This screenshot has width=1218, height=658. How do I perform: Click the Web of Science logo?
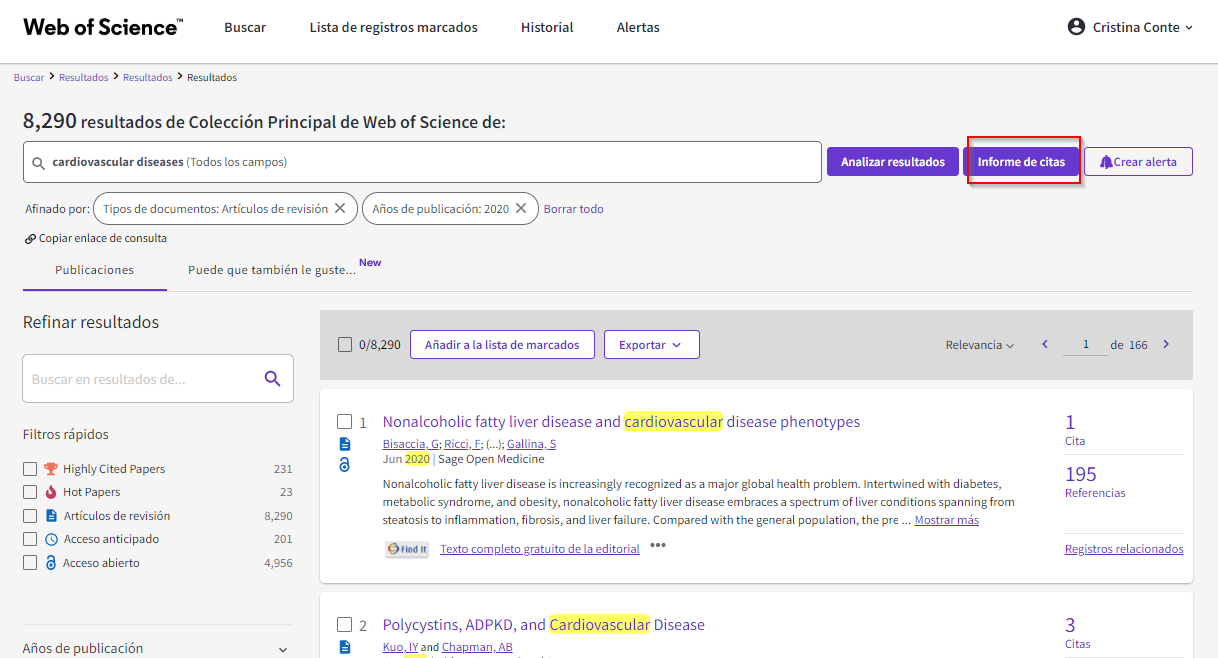point(103,27)
